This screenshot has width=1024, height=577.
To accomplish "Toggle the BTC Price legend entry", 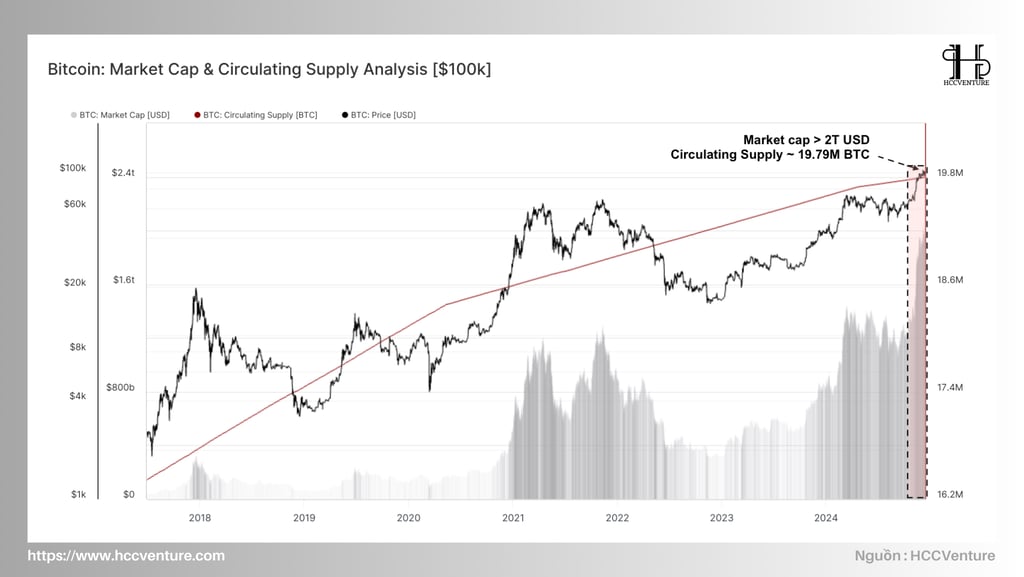I will click(379, 115).
